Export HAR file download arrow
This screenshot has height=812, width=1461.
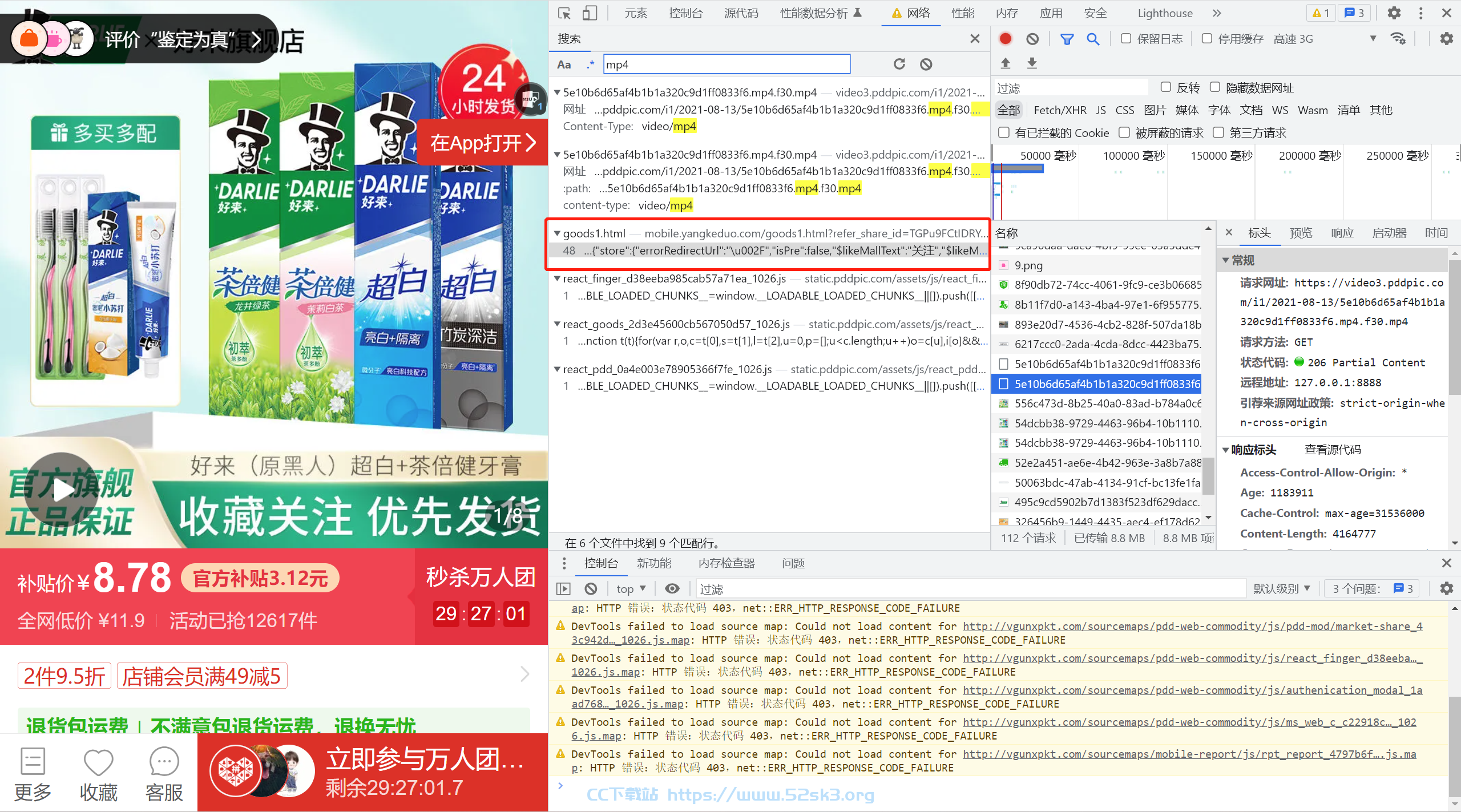click(1032, 63)
